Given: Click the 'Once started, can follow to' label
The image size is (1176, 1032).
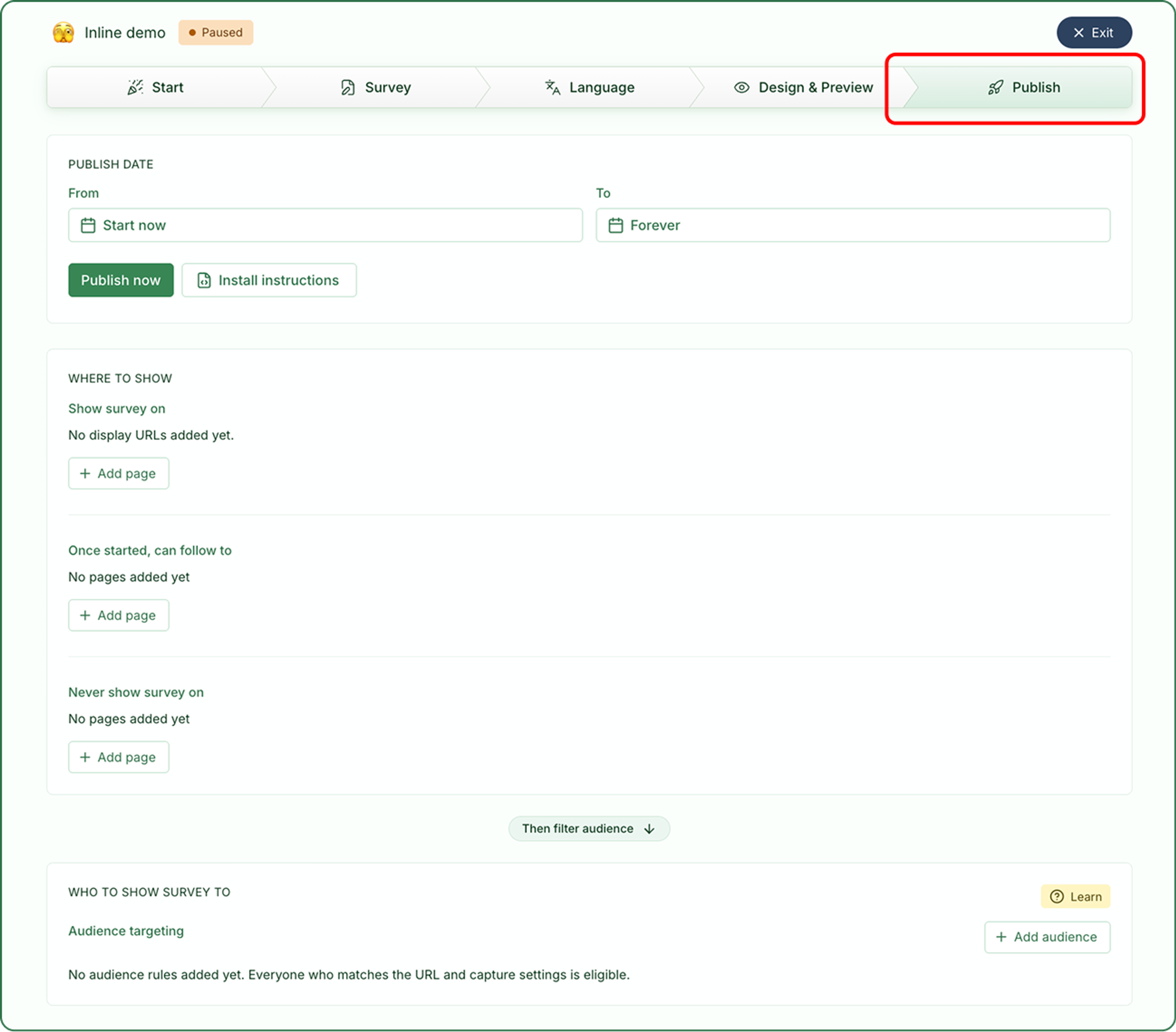Looking at the screenshot, I should (x=150, y=551).
